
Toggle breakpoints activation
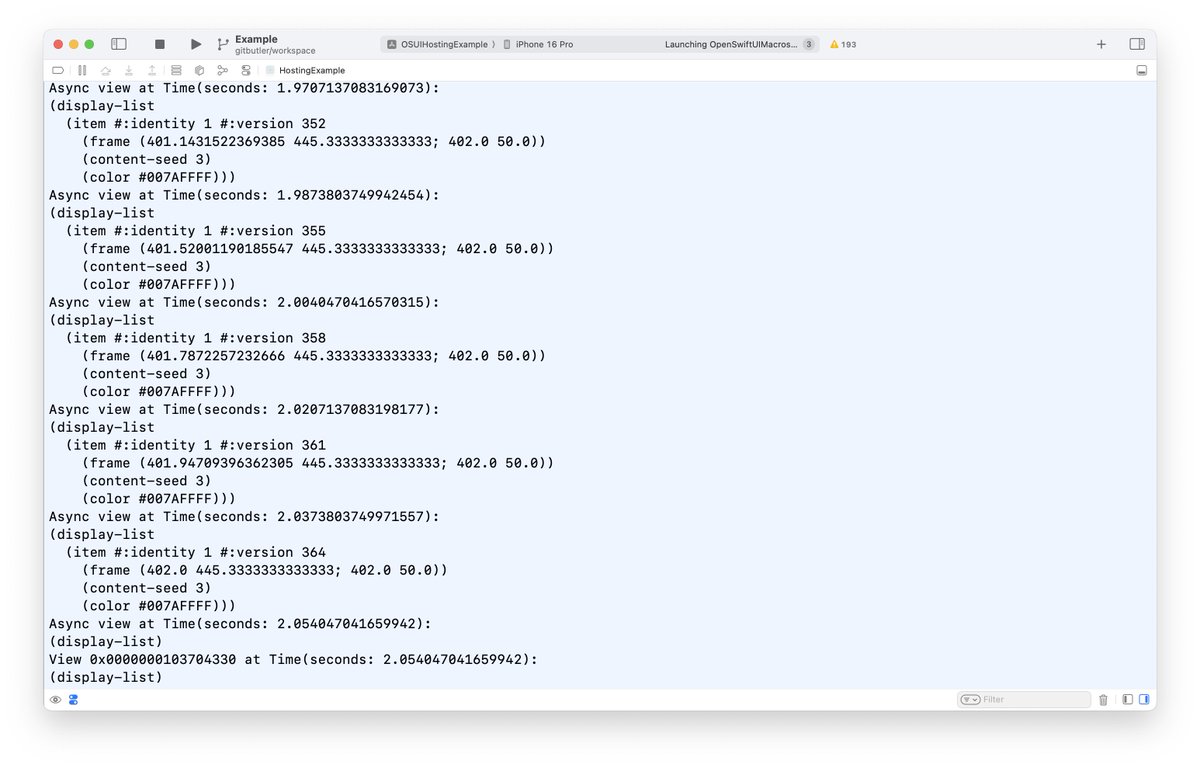coord(57,70)
